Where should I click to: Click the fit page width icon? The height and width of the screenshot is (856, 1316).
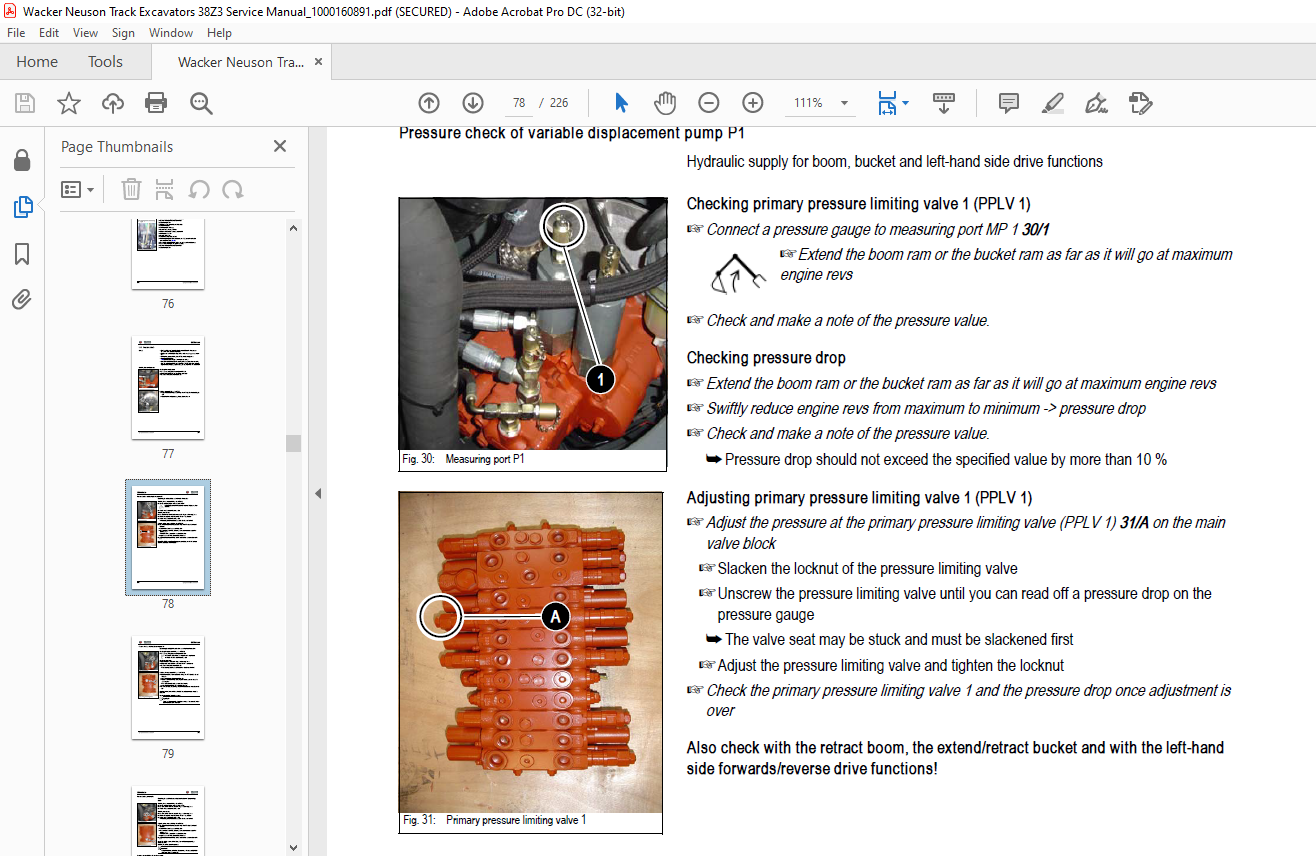(887, 103)
